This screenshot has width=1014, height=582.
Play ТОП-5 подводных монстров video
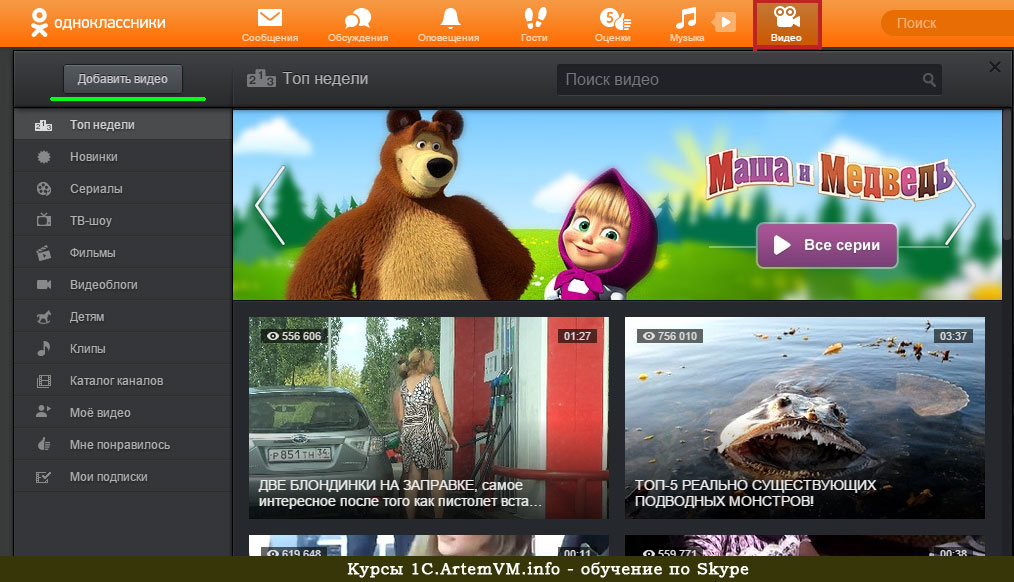pyautogui.click(x=804, y=418)
